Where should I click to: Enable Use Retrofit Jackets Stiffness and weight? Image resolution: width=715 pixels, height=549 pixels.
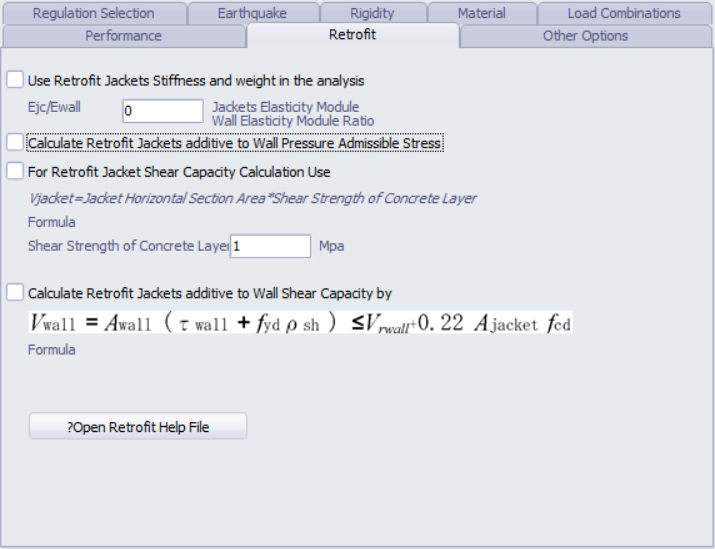(15, 80)
